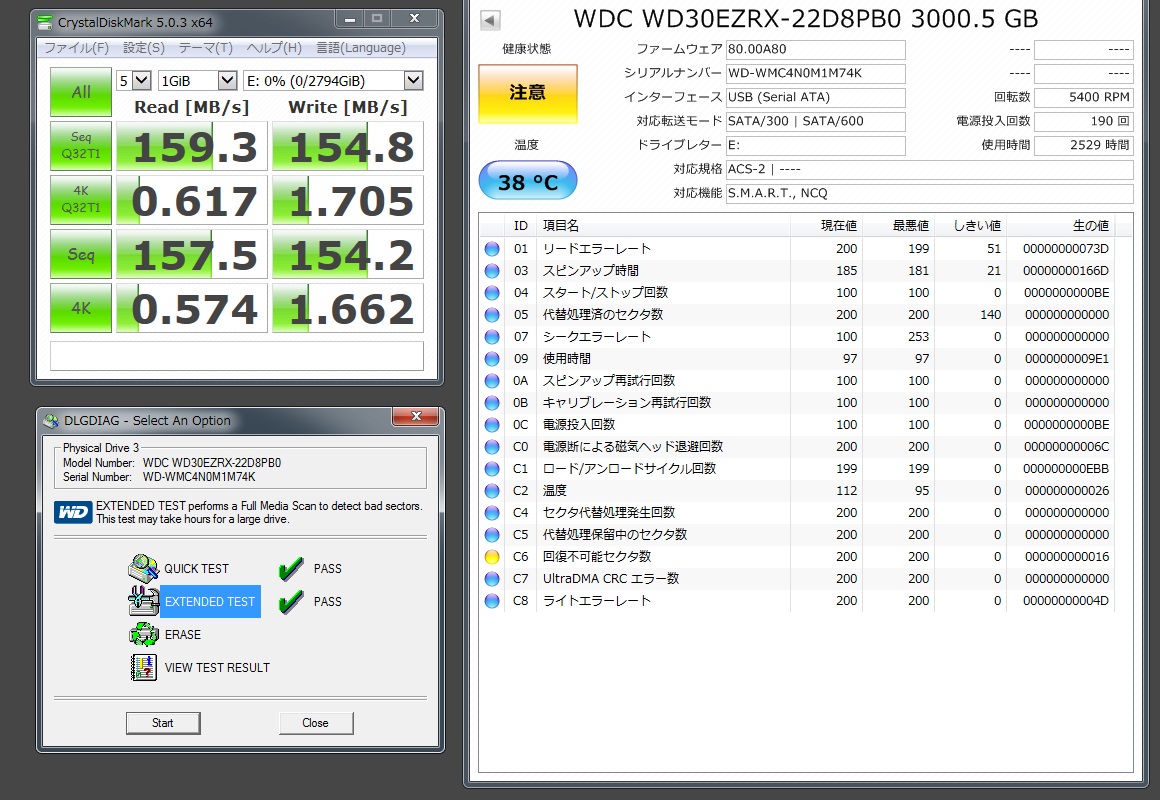1160x800 pixels.
Task: Click the 生の値 column header
Action: click(x=1060, y=226)
